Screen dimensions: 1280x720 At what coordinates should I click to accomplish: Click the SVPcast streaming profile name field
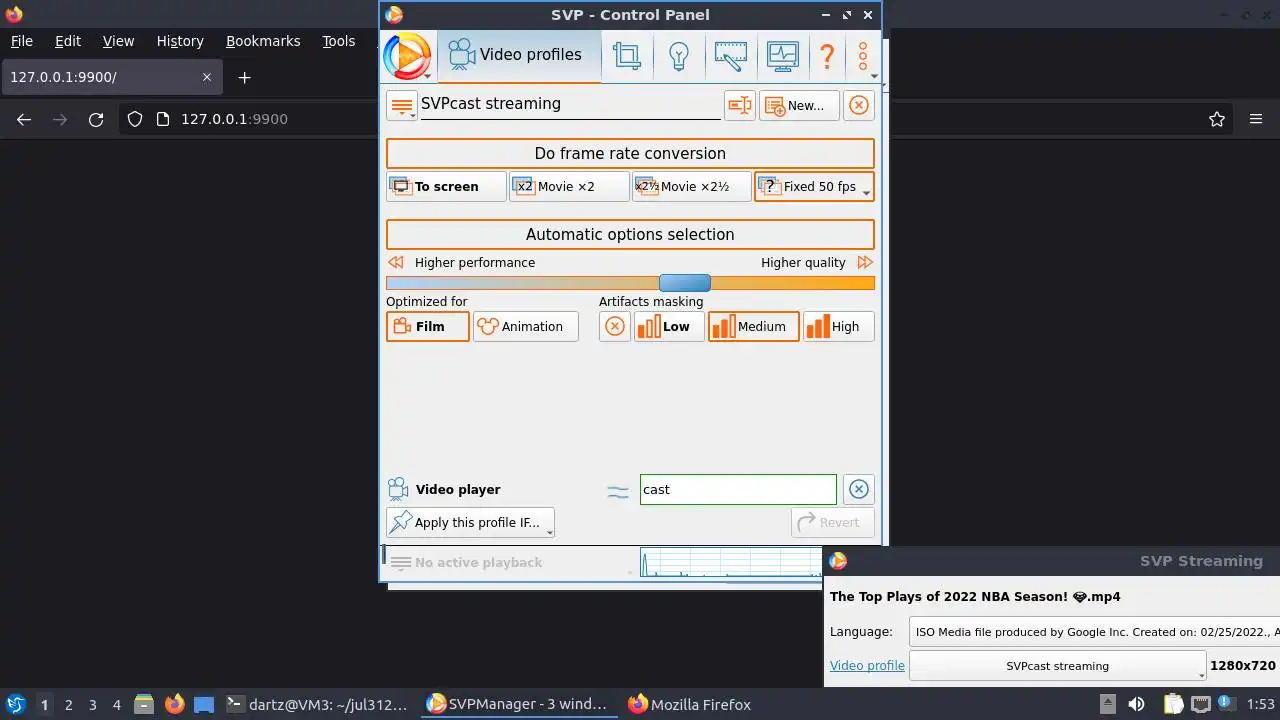click(x=570, y=104)
